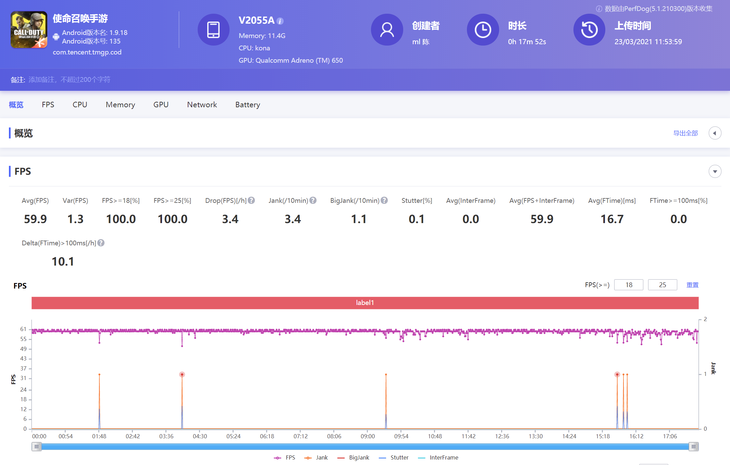Toggle Stutter series in chart legend
The height and width of the screenshot is (465, 730).
(x=394, y=457)
